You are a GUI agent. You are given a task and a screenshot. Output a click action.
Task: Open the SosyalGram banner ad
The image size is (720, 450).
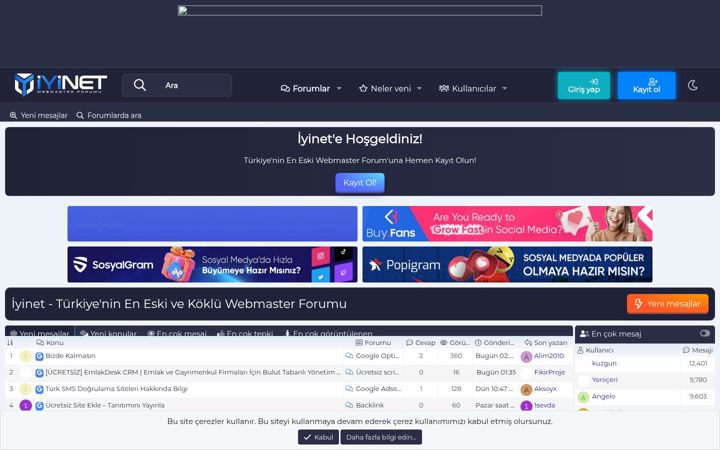coord(212,264)
